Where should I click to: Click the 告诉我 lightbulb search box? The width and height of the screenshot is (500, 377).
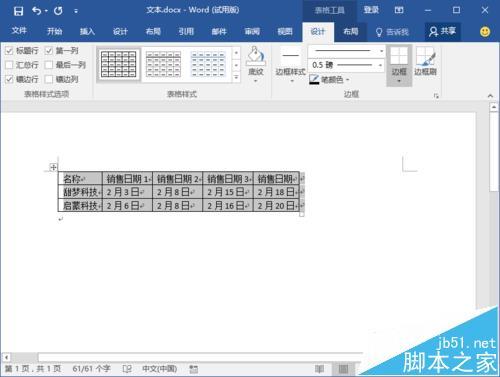coord(392,32)
